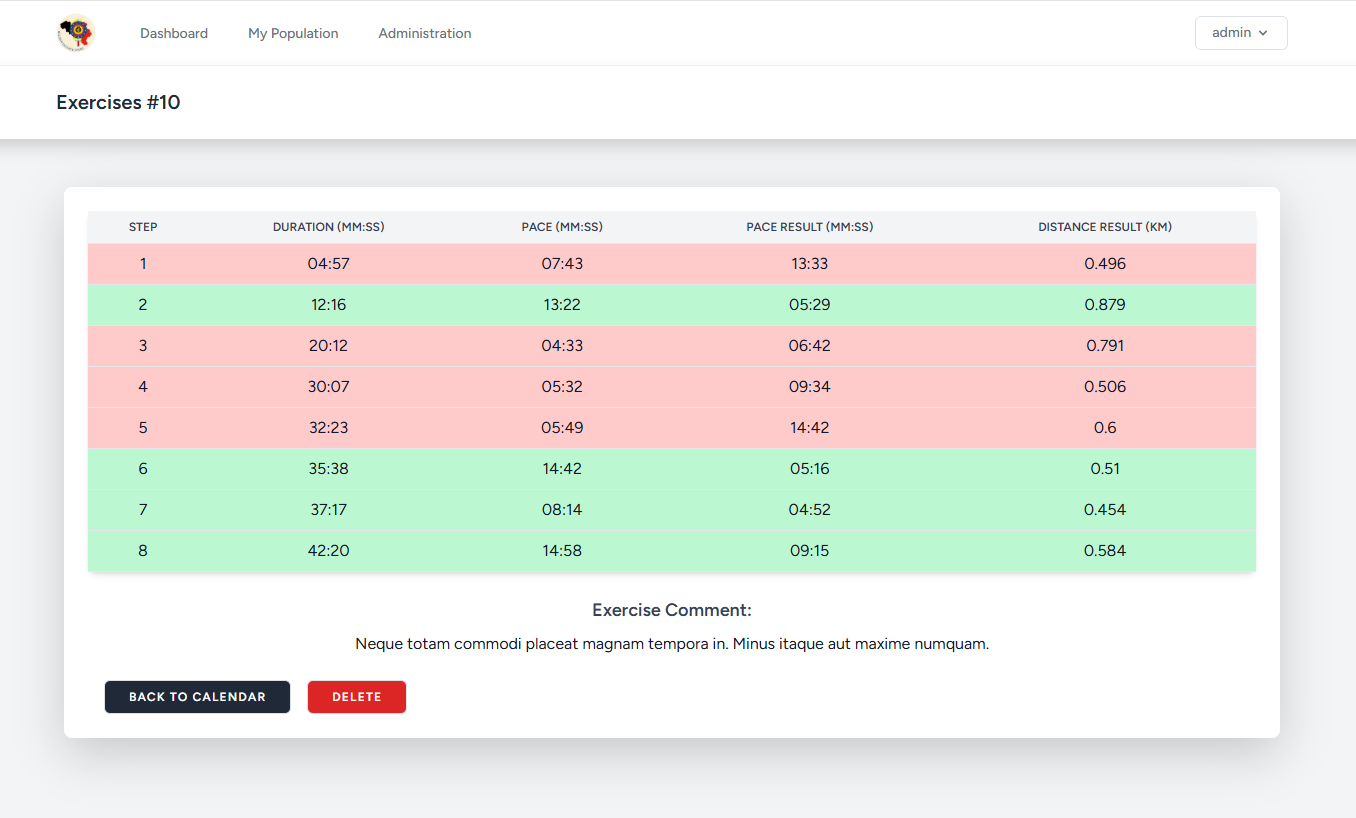Click duration 20:12 in step 3

point(328,346)
